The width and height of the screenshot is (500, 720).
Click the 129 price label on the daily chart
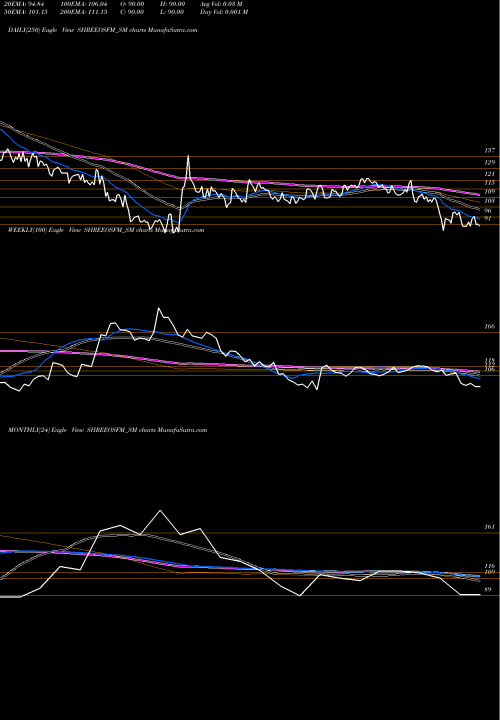[490, 163]
